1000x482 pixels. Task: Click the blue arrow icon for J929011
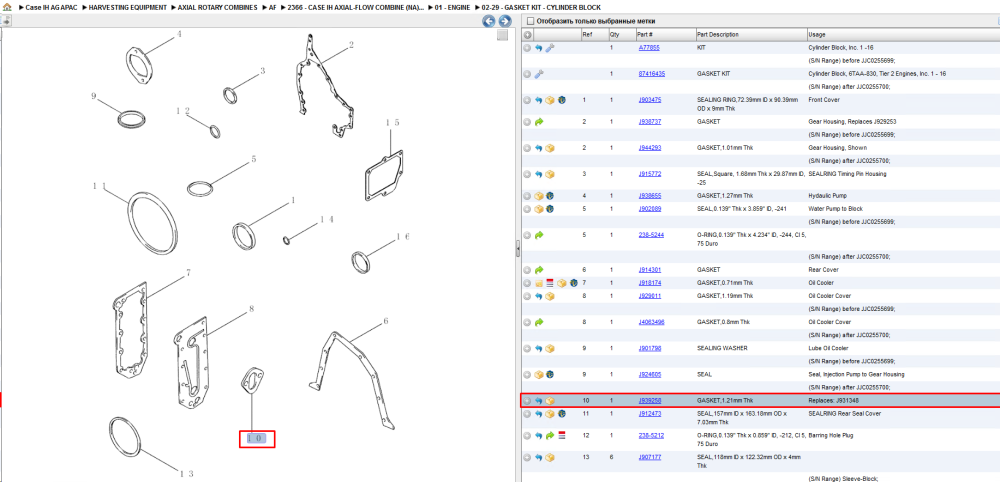click(539, 296)
